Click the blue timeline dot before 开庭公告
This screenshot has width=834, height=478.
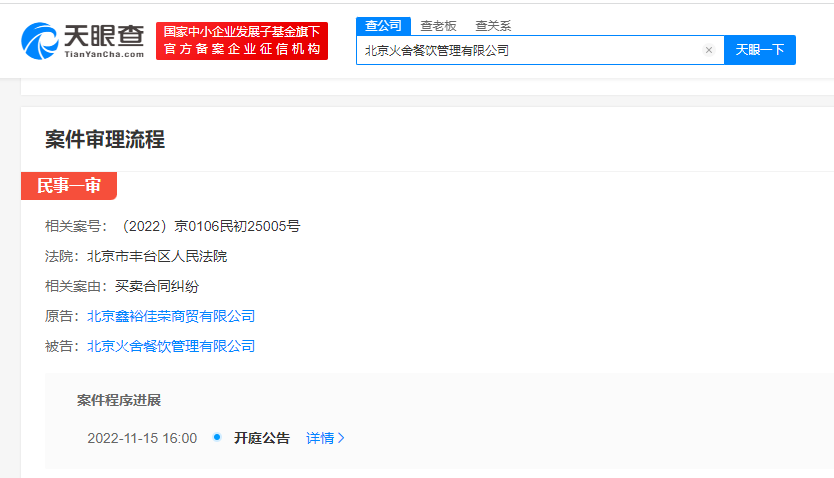[x=217, y=437]
